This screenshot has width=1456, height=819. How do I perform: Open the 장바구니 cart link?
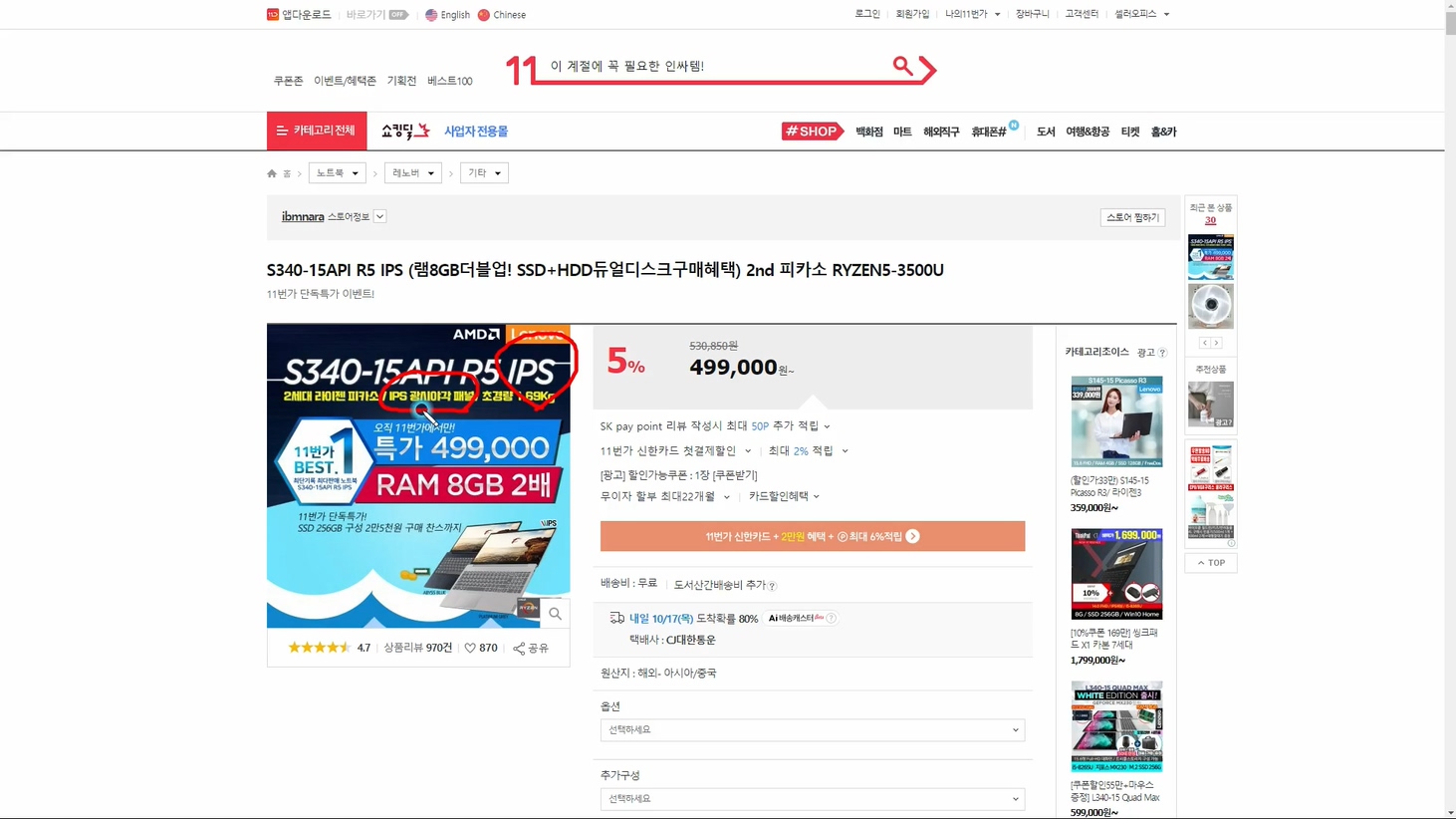1033,14
